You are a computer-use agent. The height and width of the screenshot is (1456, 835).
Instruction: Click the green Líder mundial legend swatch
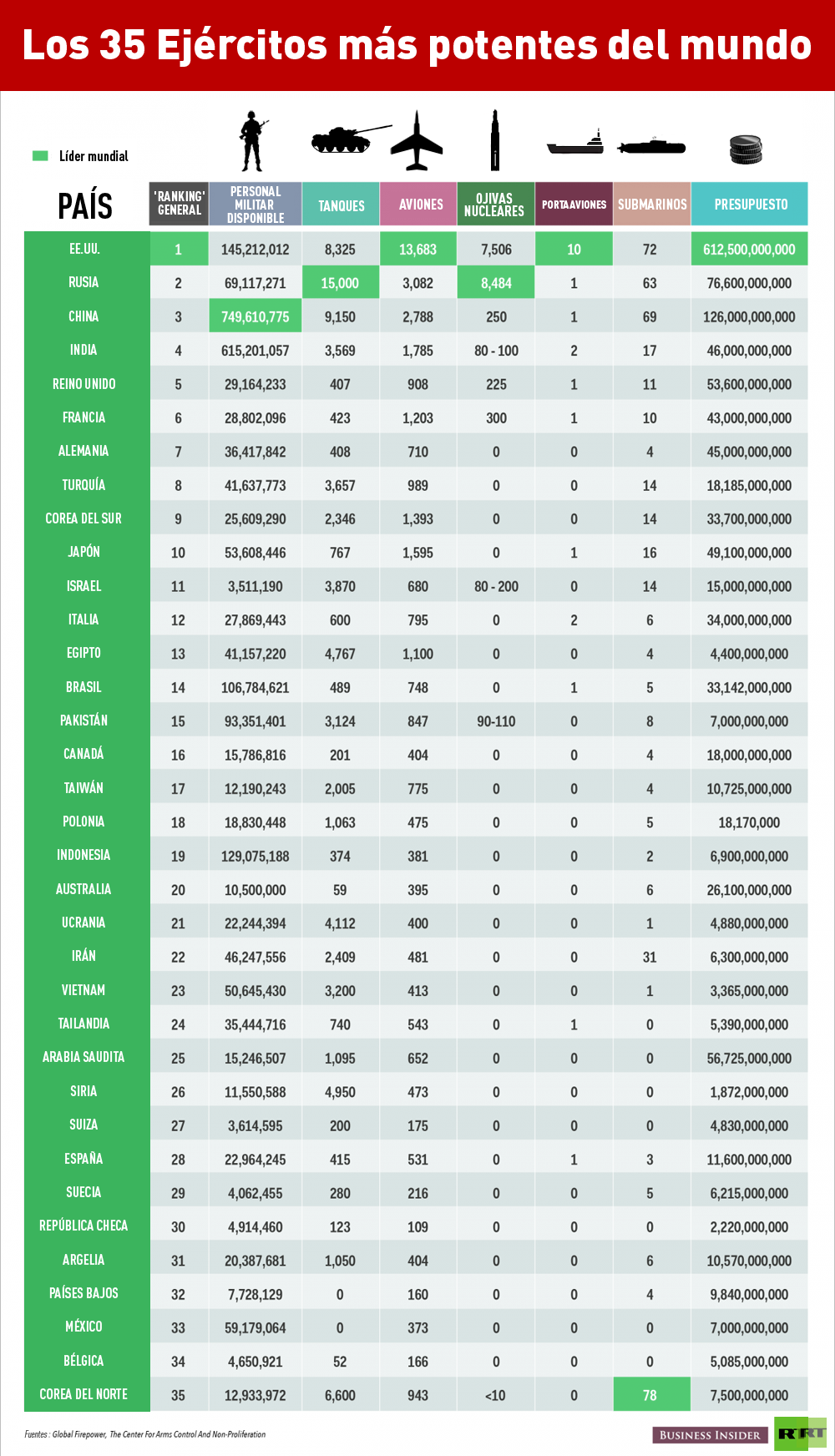tap(40, 156)
